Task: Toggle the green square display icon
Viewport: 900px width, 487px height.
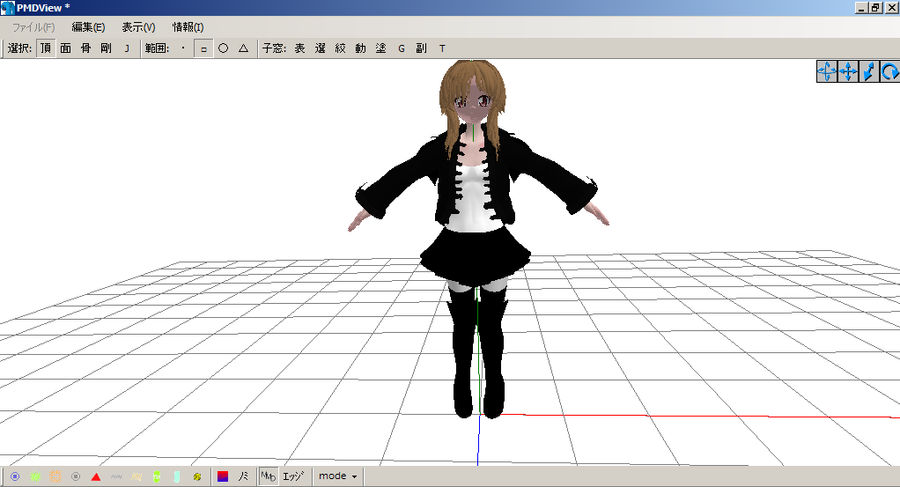Action: click(35, 477)
